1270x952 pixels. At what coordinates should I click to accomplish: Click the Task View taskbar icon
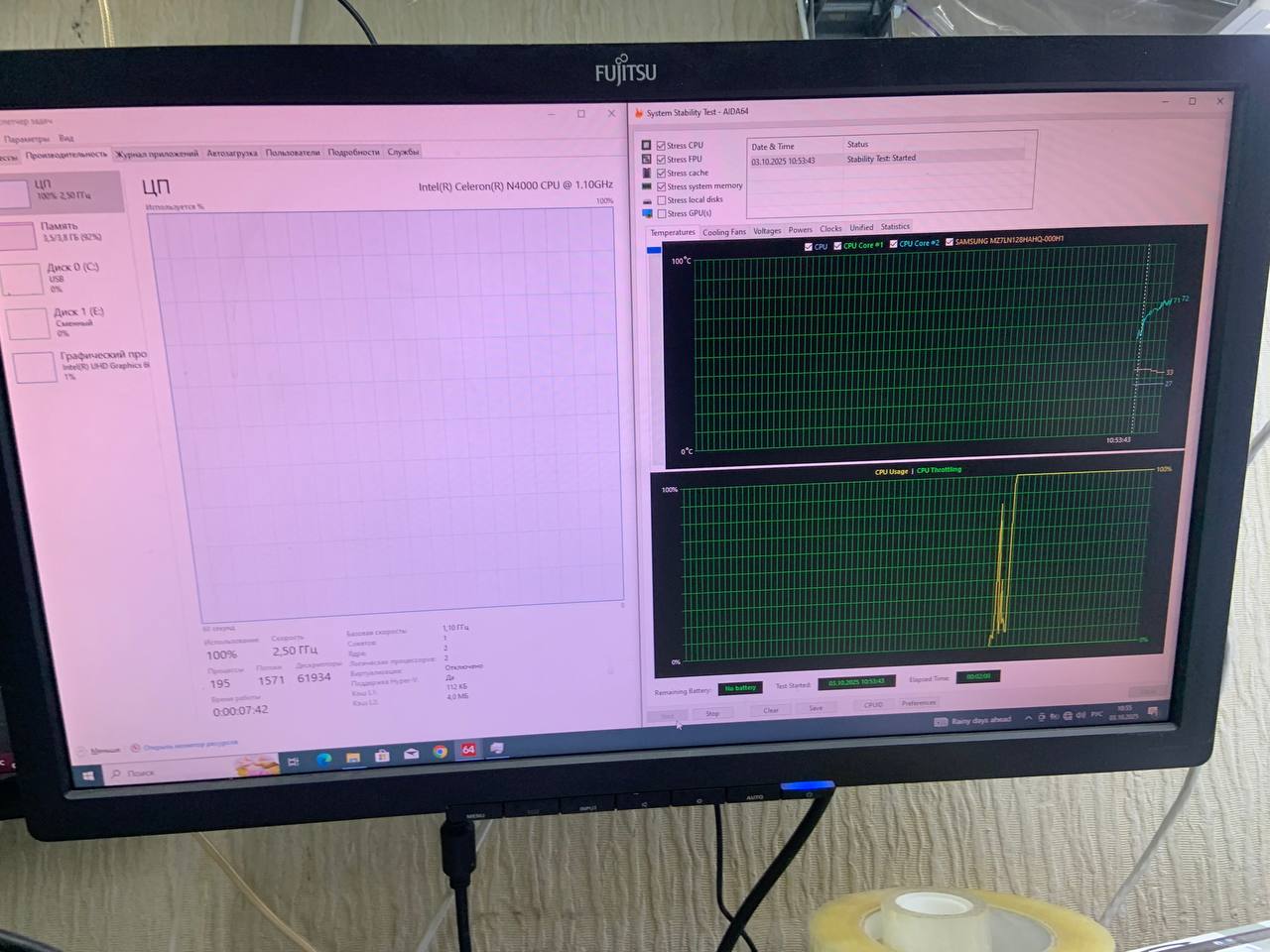293,762
